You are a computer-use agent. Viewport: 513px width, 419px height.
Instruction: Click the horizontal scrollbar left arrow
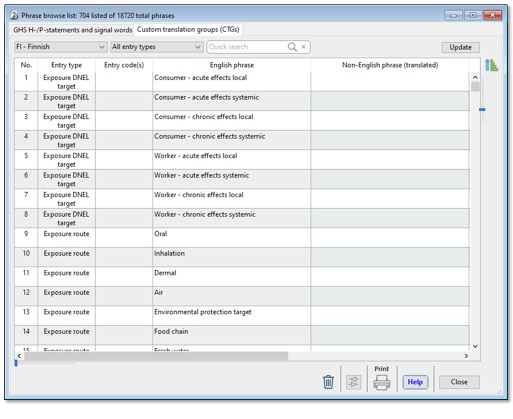point(19,356)
